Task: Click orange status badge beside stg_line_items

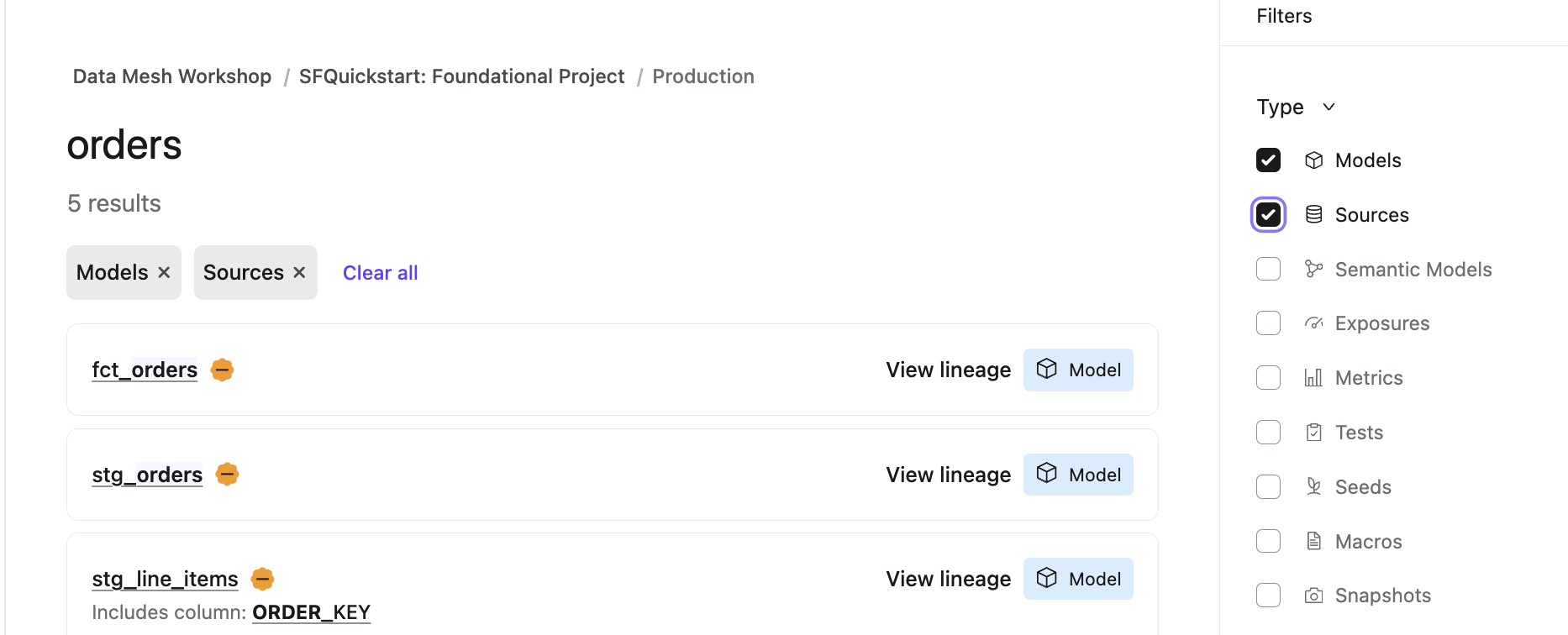Action: point(262,579)
